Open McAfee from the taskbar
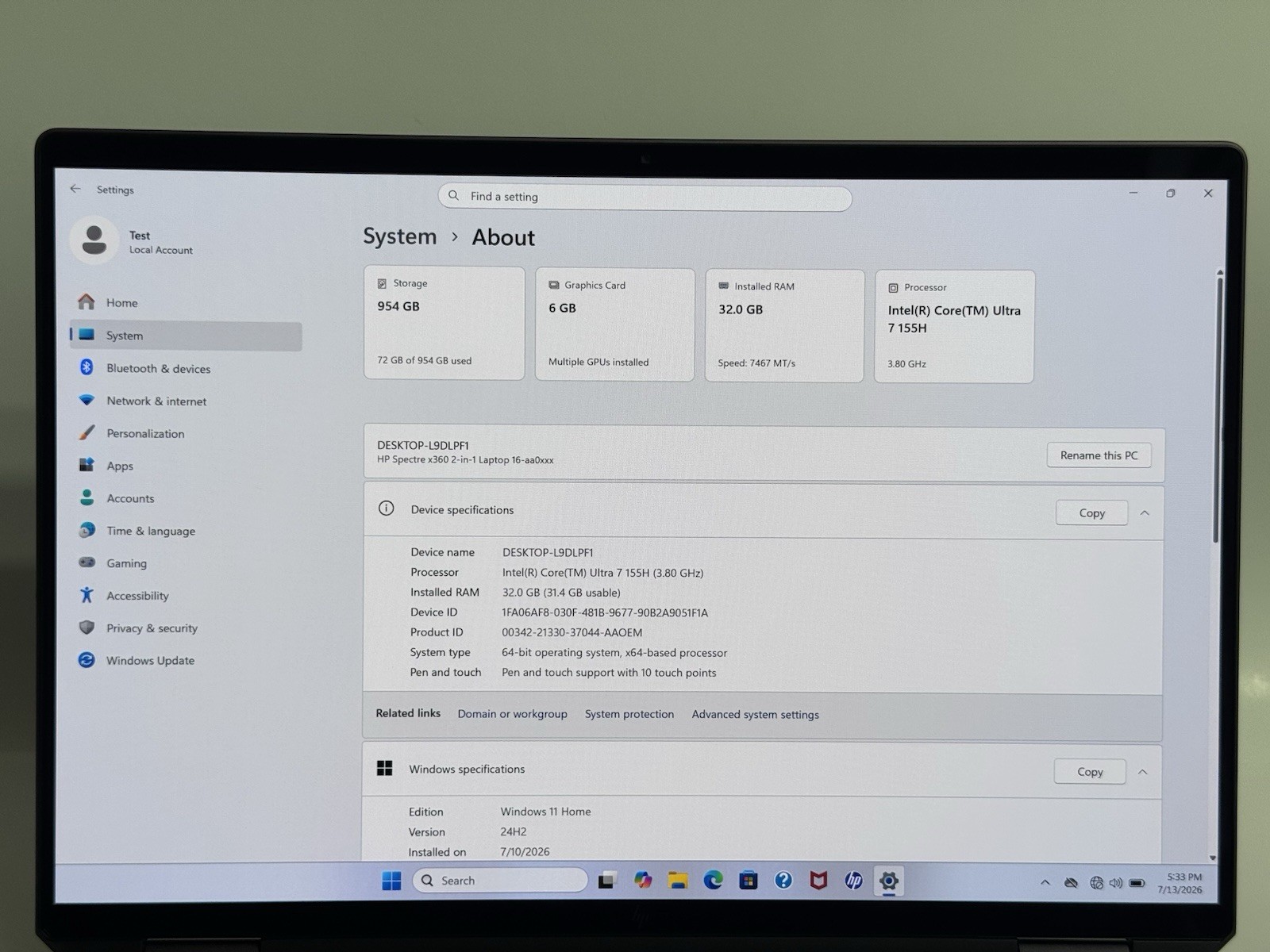The height and width of the screenshot is (952, 1270). click(x=818, y=881)
